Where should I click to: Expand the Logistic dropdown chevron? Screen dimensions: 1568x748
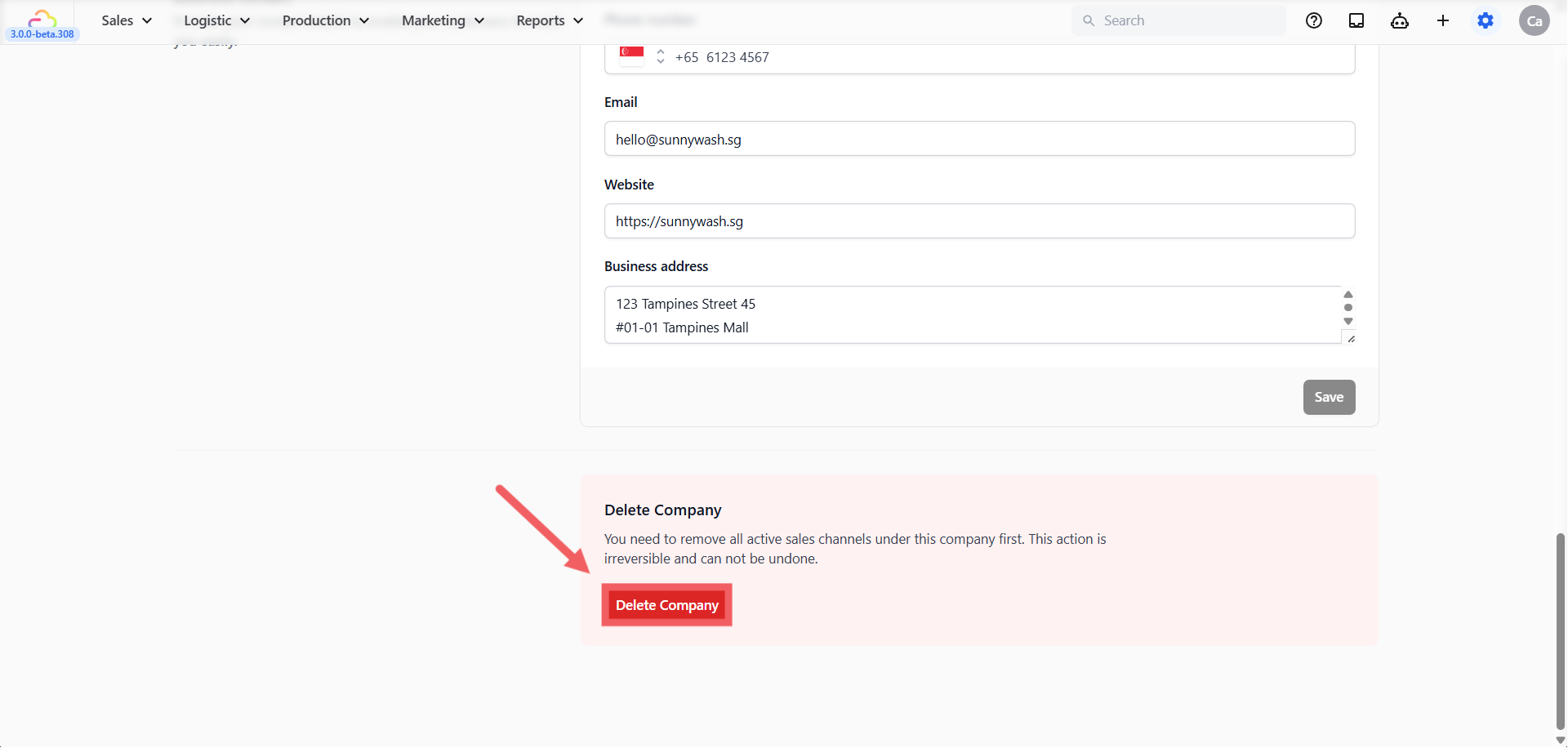[245, 20]
